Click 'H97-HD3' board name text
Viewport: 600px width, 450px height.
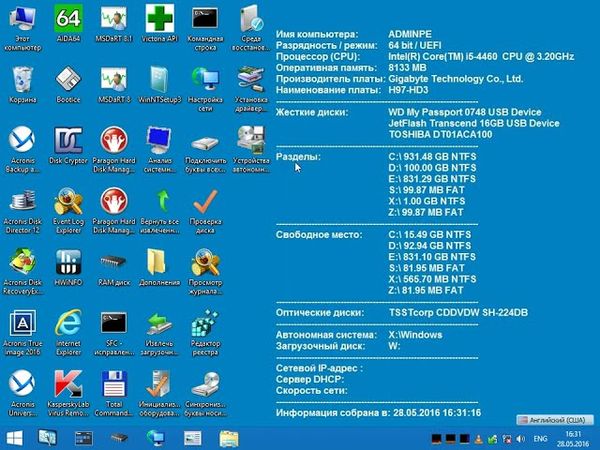pyautogui.click(x=408, y=90)
